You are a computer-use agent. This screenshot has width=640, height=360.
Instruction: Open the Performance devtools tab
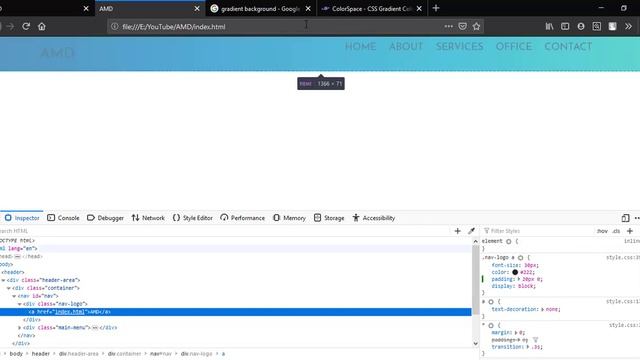click(242, 218)
